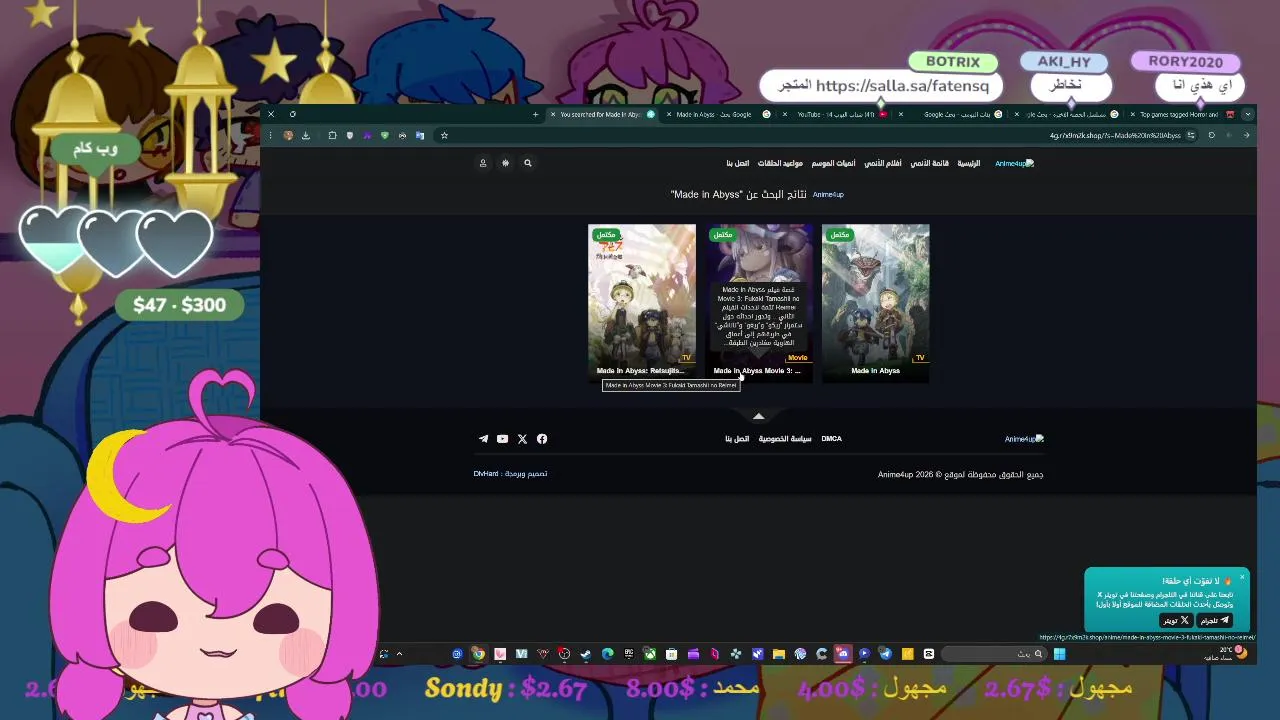Open the Epic Games taskbar icon

click(628, 654)
